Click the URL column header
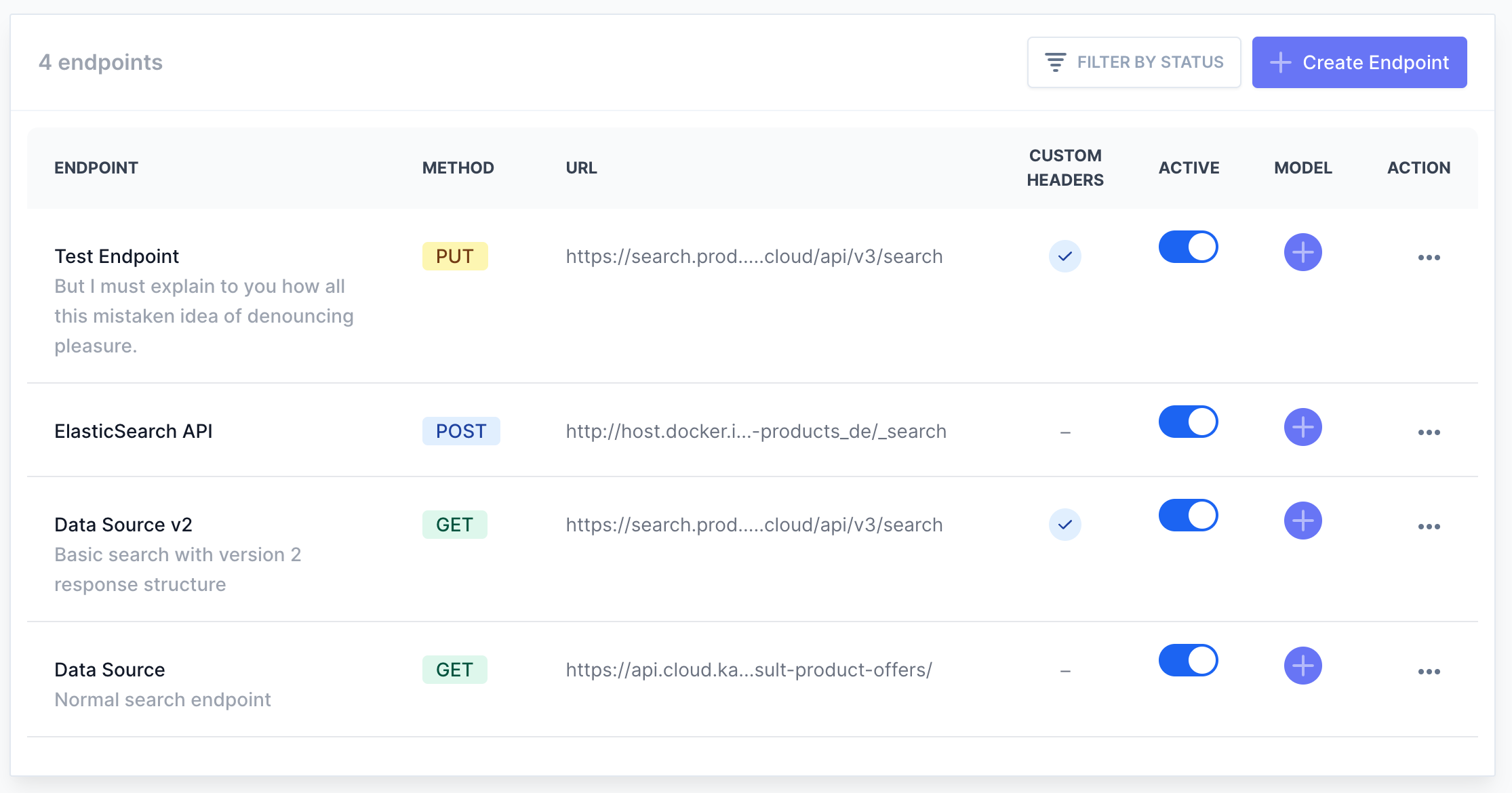The height and width of the screenshot is (793, 1512). [x=581, y=168]
